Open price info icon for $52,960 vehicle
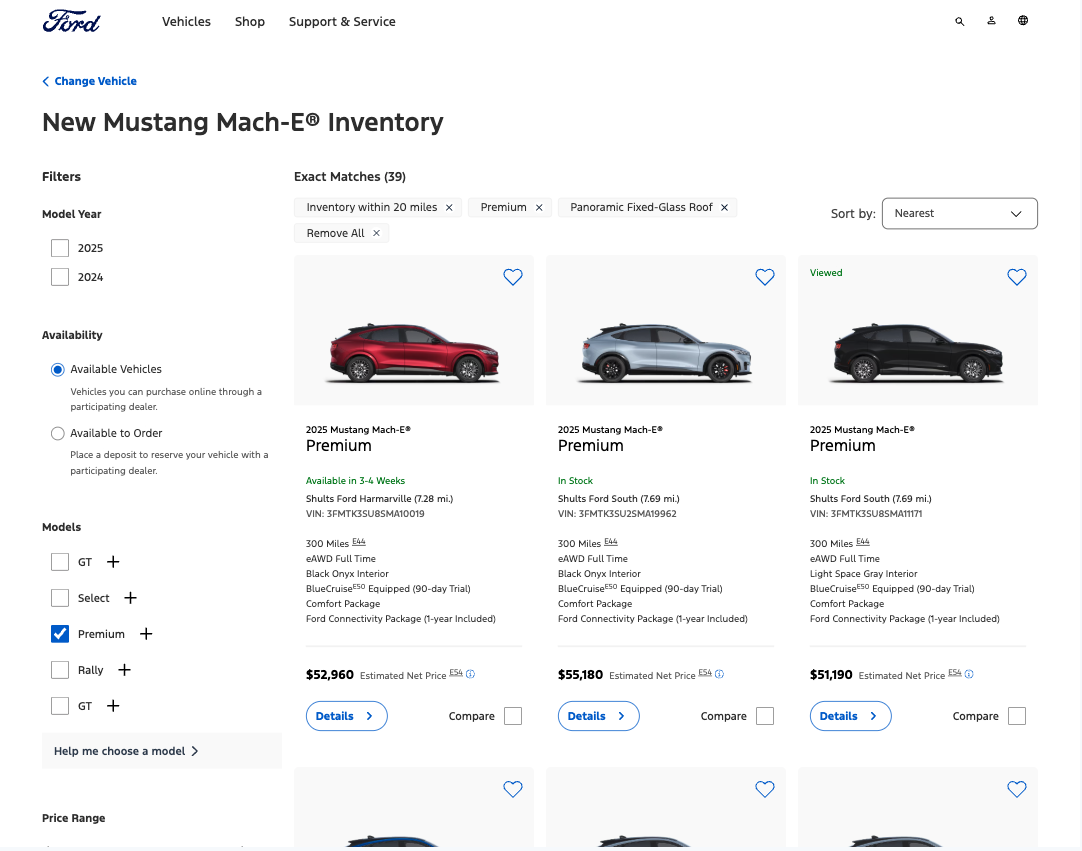Viewport: 1082px width, 851px height. pyautogui.click(x=471, y=674)
